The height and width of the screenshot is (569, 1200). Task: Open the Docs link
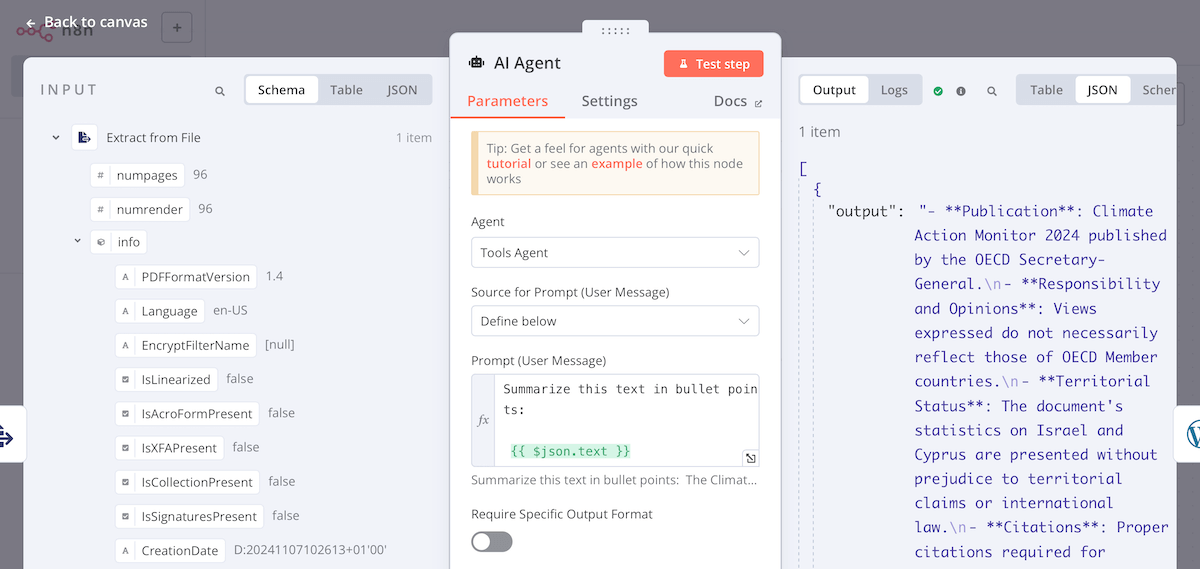pyautogui.click(x=738, y=101)
